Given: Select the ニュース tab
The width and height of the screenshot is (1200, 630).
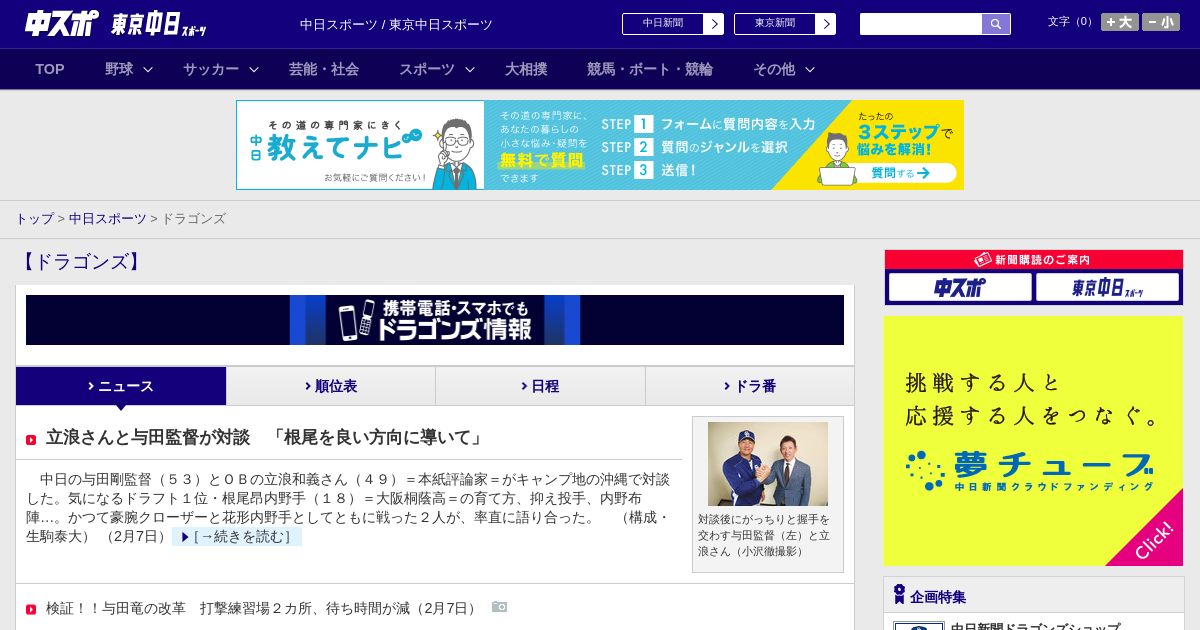Looking at the screenshot, I should [x=121, y=386].
